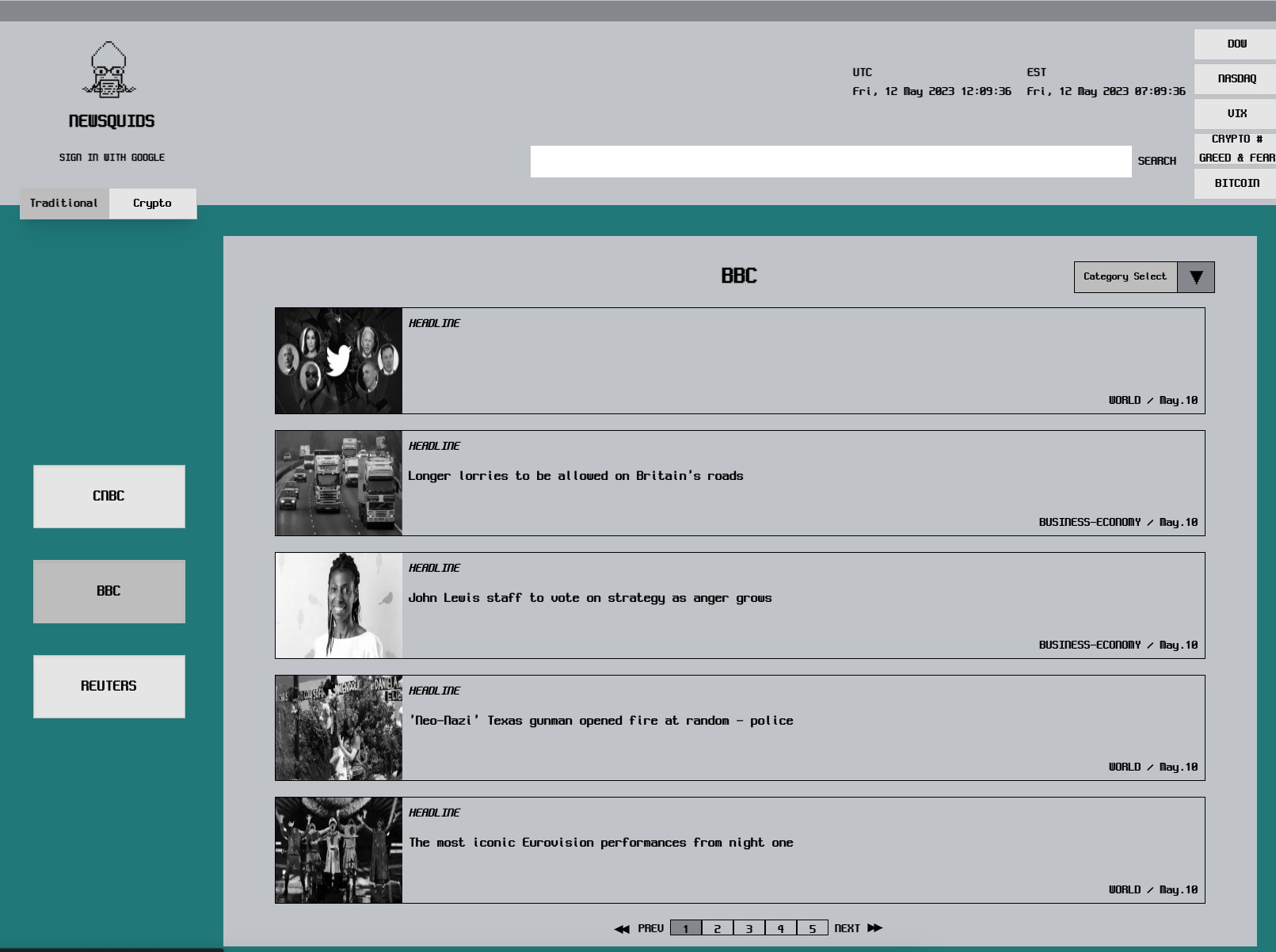1276x952 pixels.
Task: Open the BITCOIN market panel
Action: [1234, 183]
